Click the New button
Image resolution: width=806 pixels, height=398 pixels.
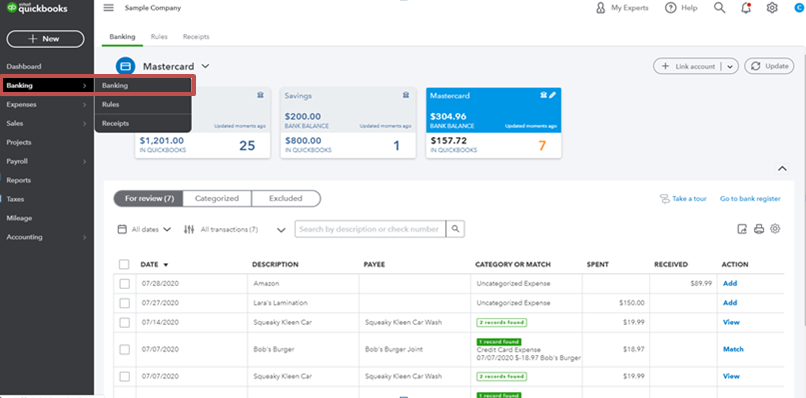[45, 39]
